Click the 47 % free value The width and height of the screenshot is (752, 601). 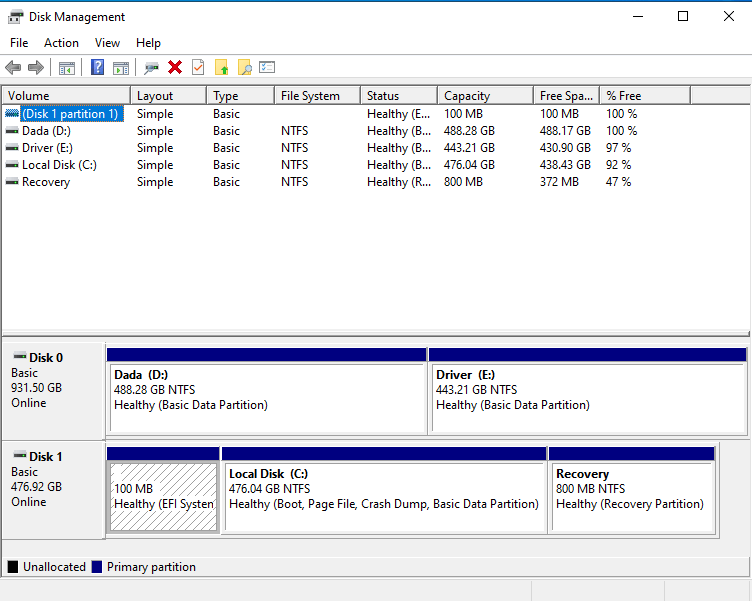point(618,182)
